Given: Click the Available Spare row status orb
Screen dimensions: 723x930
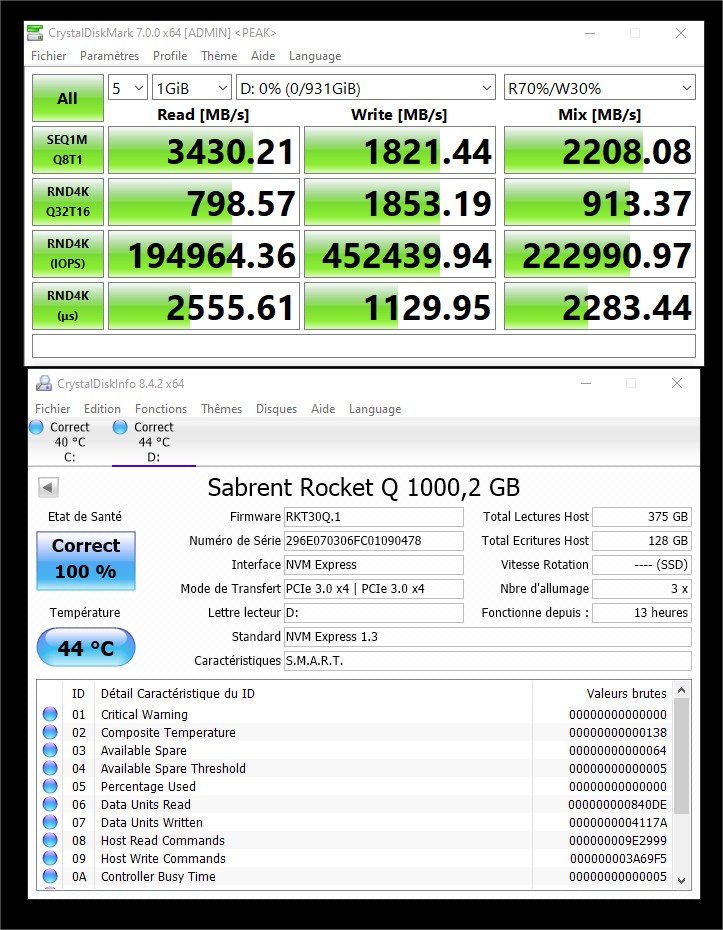Looking at the screenshot, I should [50, 750].
